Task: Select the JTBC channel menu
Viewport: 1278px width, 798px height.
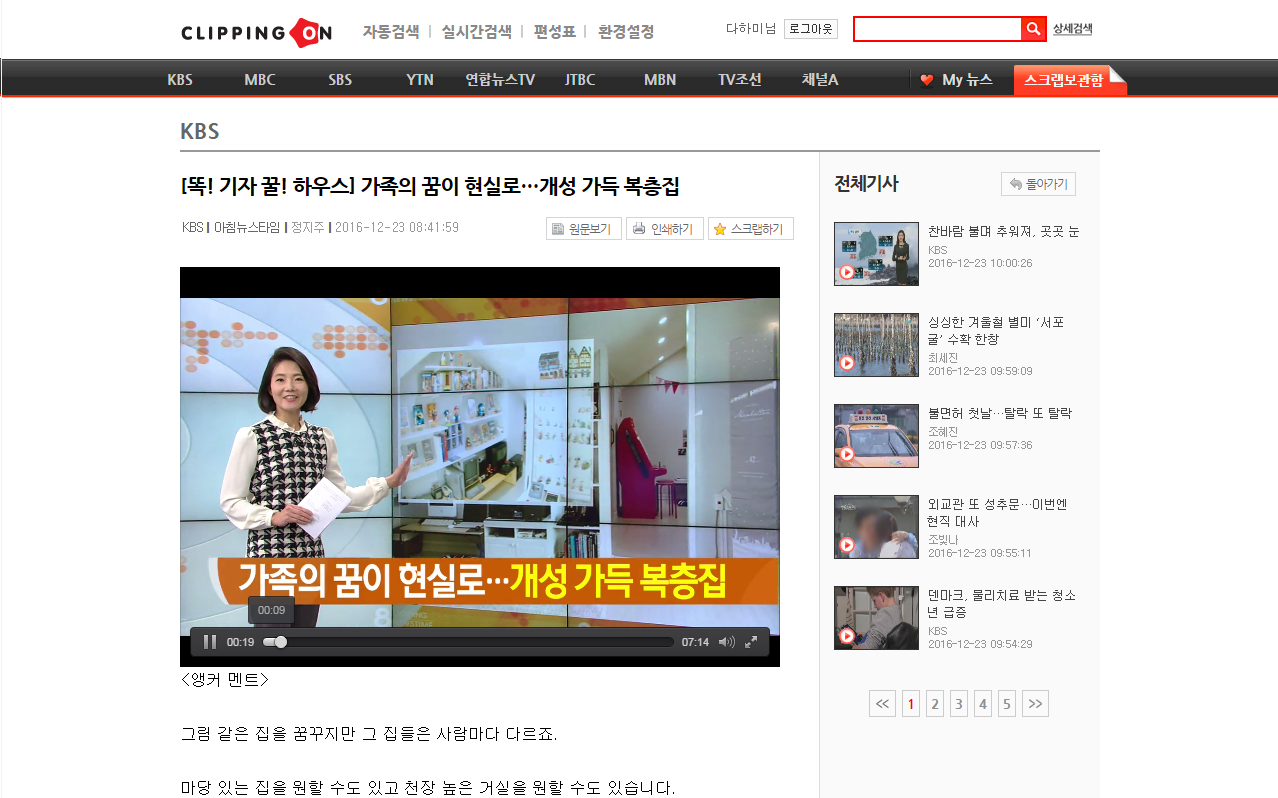Action: 580,80
